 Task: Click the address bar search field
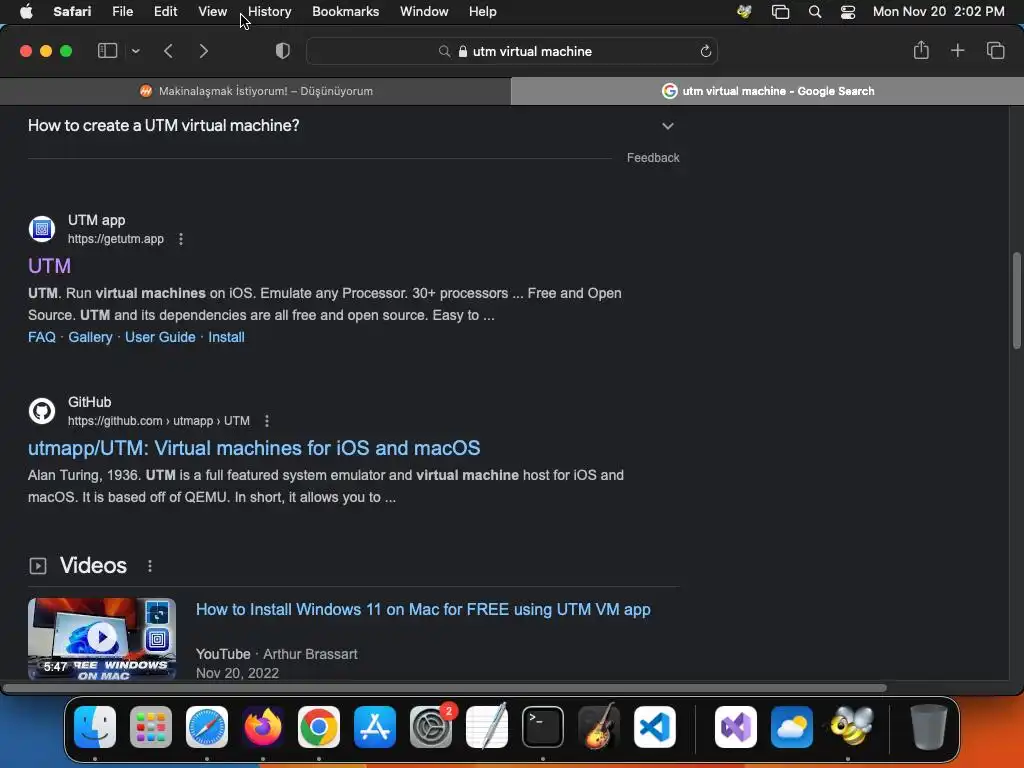coord(512,51)
